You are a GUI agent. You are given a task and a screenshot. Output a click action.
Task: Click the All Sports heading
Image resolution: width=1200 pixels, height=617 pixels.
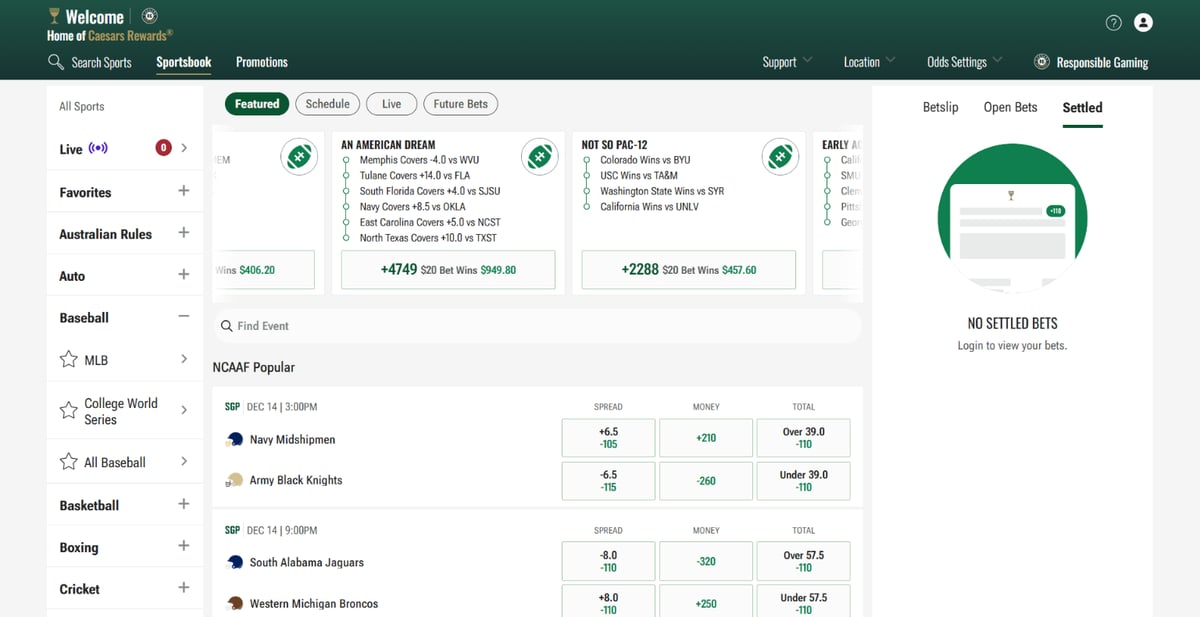click(x=81, y=106)
